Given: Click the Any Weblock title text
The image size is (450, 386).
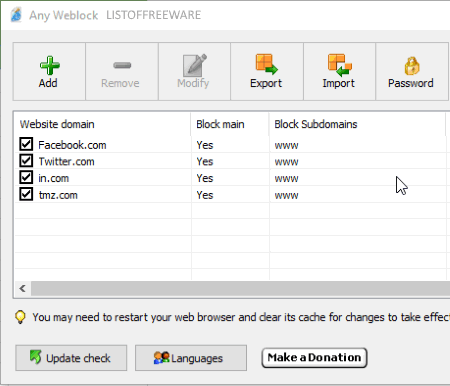Looking at the screenshot, I should coord(63,15).
